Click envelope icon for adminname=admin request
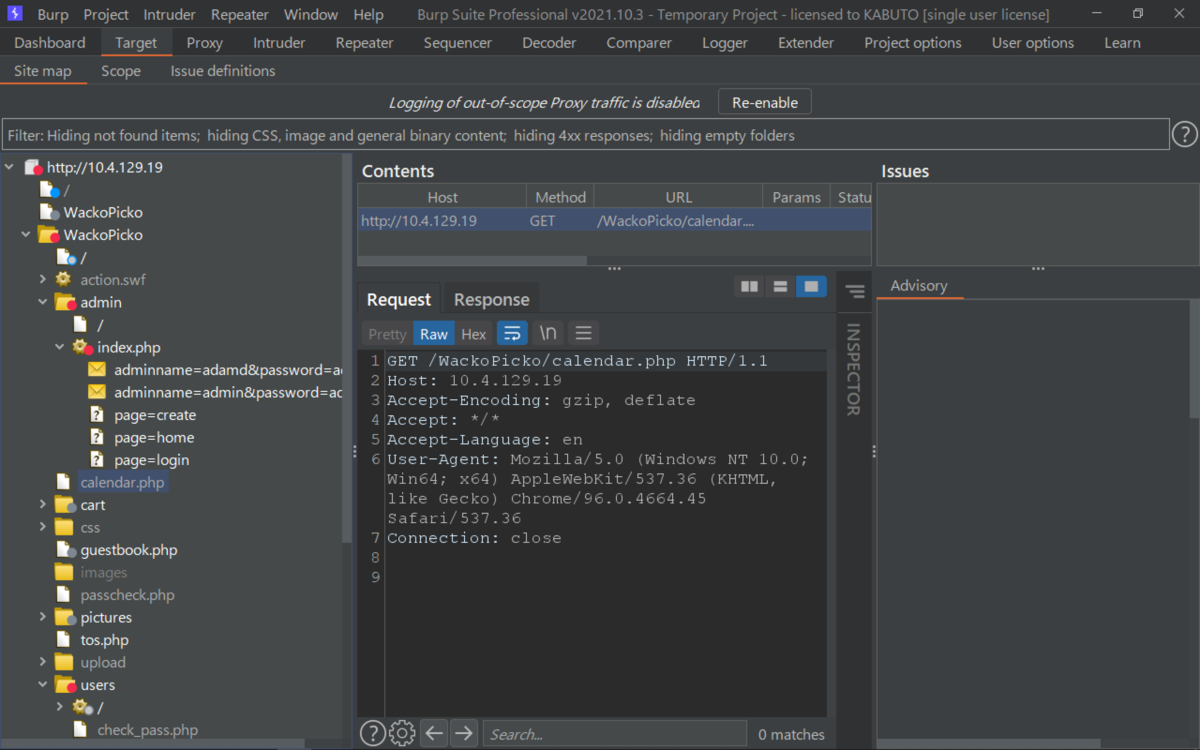Image resolution: width=1200 pixels, height=750 pixels. point(97,392)
